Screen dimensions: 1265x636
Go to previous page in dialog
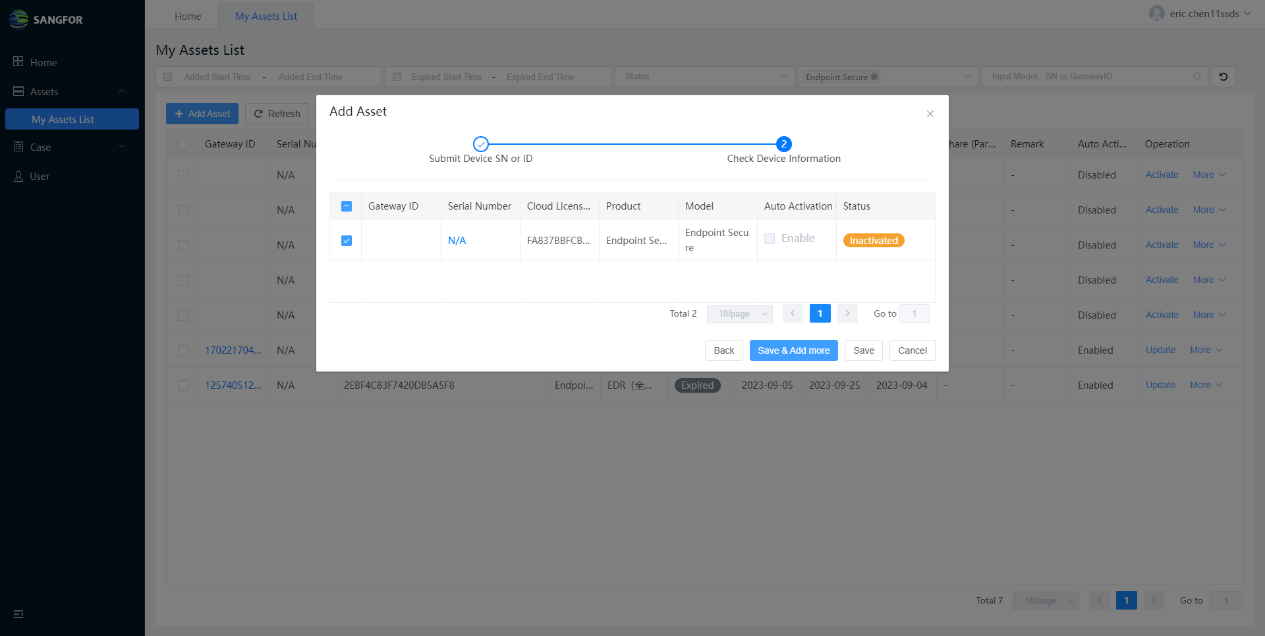click(793, 314)
